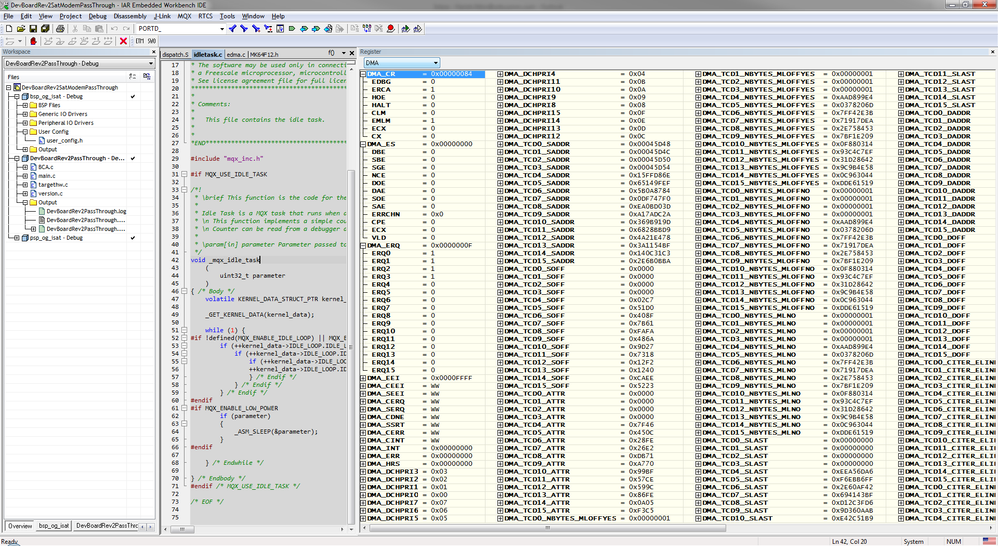The image size is (998, 546).
Task: Switch to the edma.c editor tab
Action: (236, 53)
